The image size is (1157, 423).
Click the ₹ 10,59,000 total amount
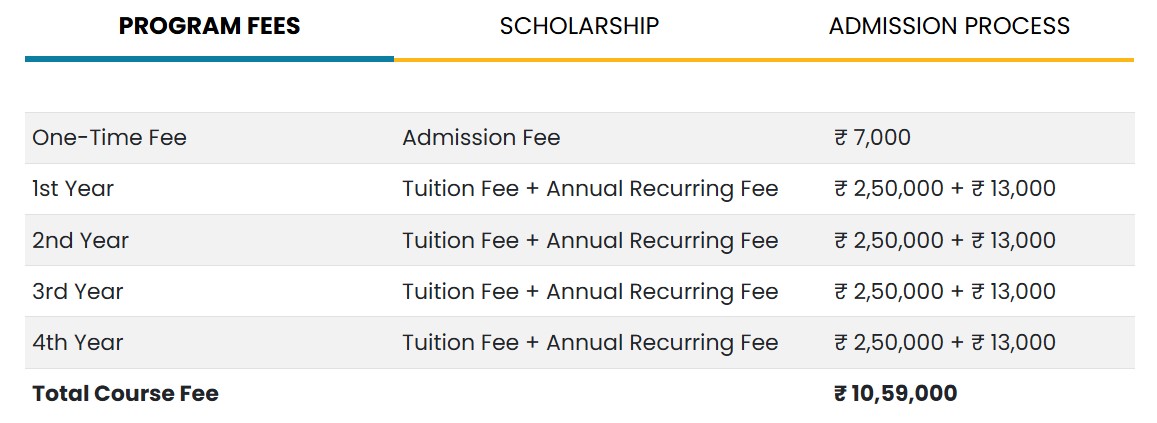[896, 393]
